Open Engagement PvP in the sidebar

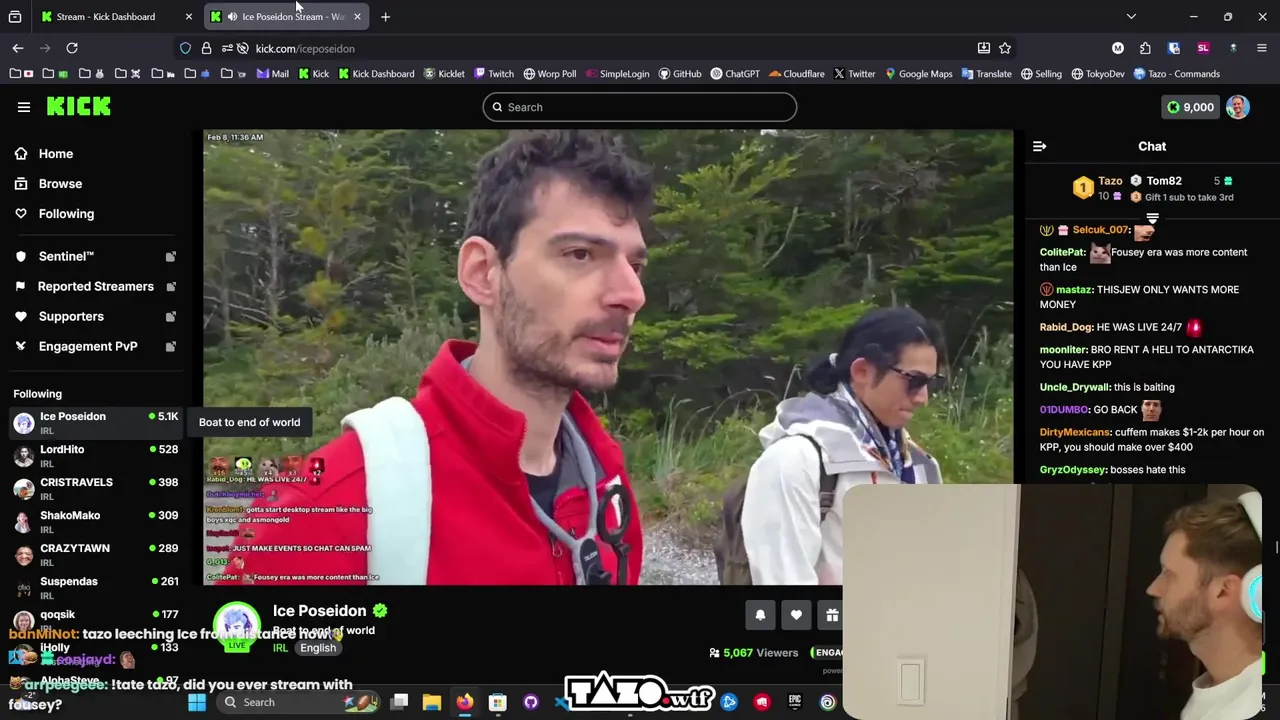coord(88,347)
